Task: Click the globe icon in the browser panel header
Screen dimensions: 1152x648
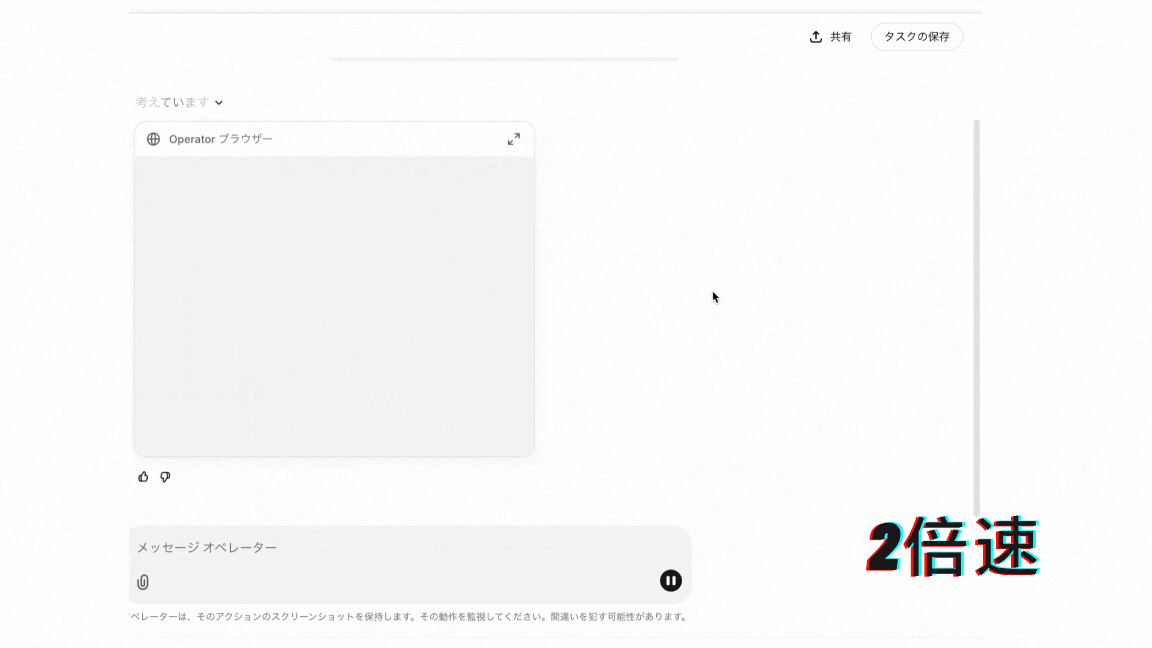Action: coord(152,139)
